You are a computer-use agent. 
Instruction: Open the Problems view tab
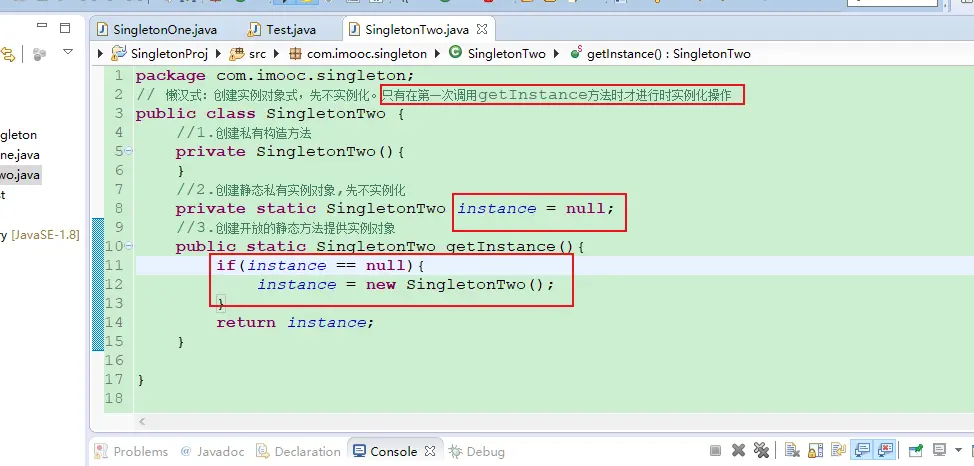[x=131, y=451]
